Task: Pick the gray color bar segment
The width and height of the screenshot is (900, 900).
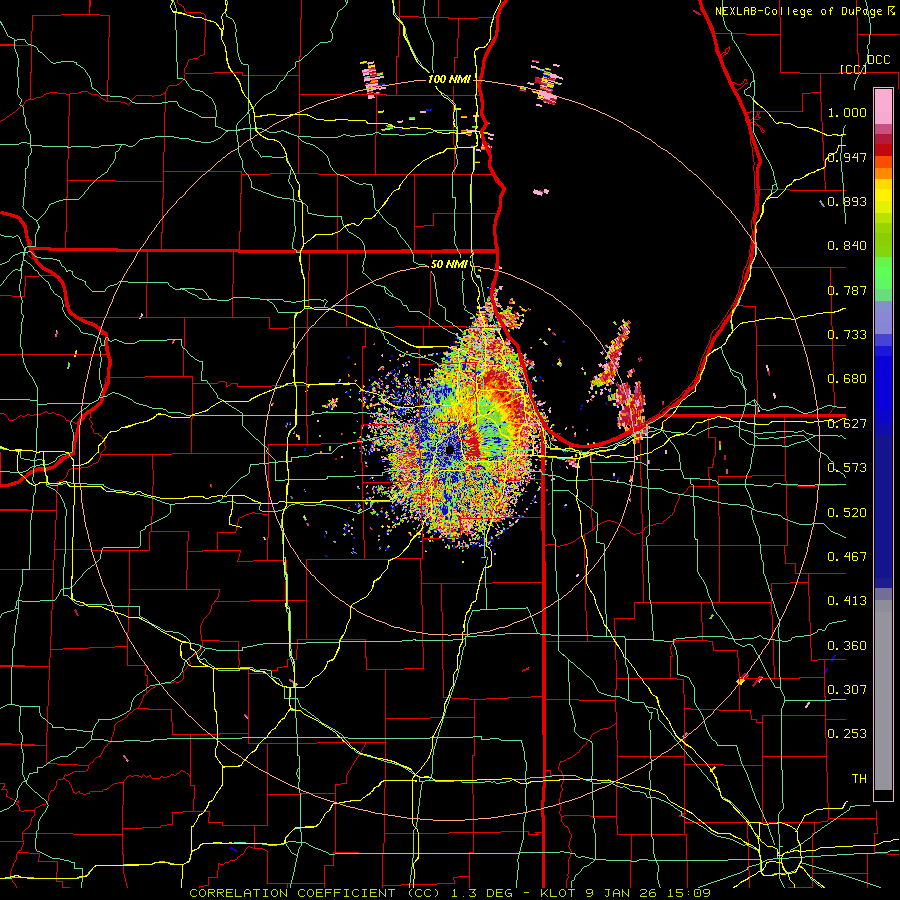Action: pos(883,695)
